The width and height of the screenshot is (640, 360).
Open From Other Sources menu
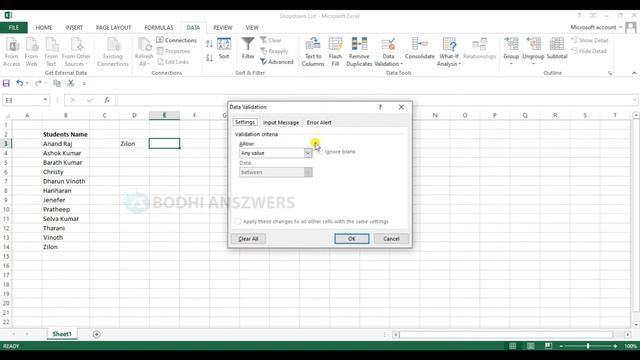coord(76,52)
